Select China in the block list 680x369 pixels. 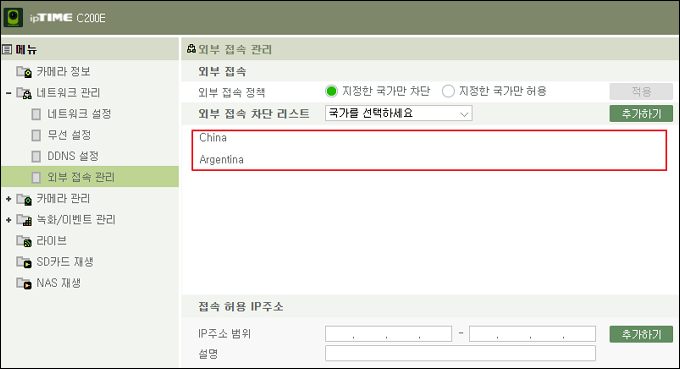[213, 138]
